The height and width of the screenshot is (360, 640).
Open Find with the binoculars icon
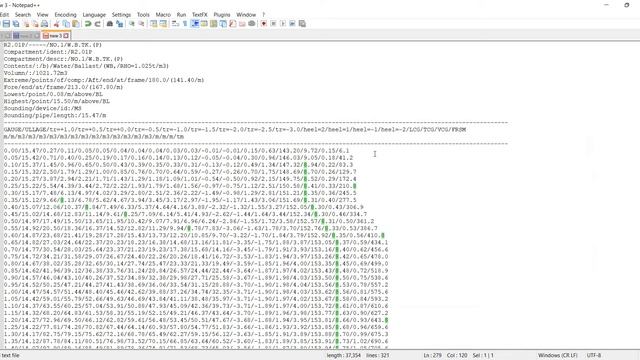[110, 24]
